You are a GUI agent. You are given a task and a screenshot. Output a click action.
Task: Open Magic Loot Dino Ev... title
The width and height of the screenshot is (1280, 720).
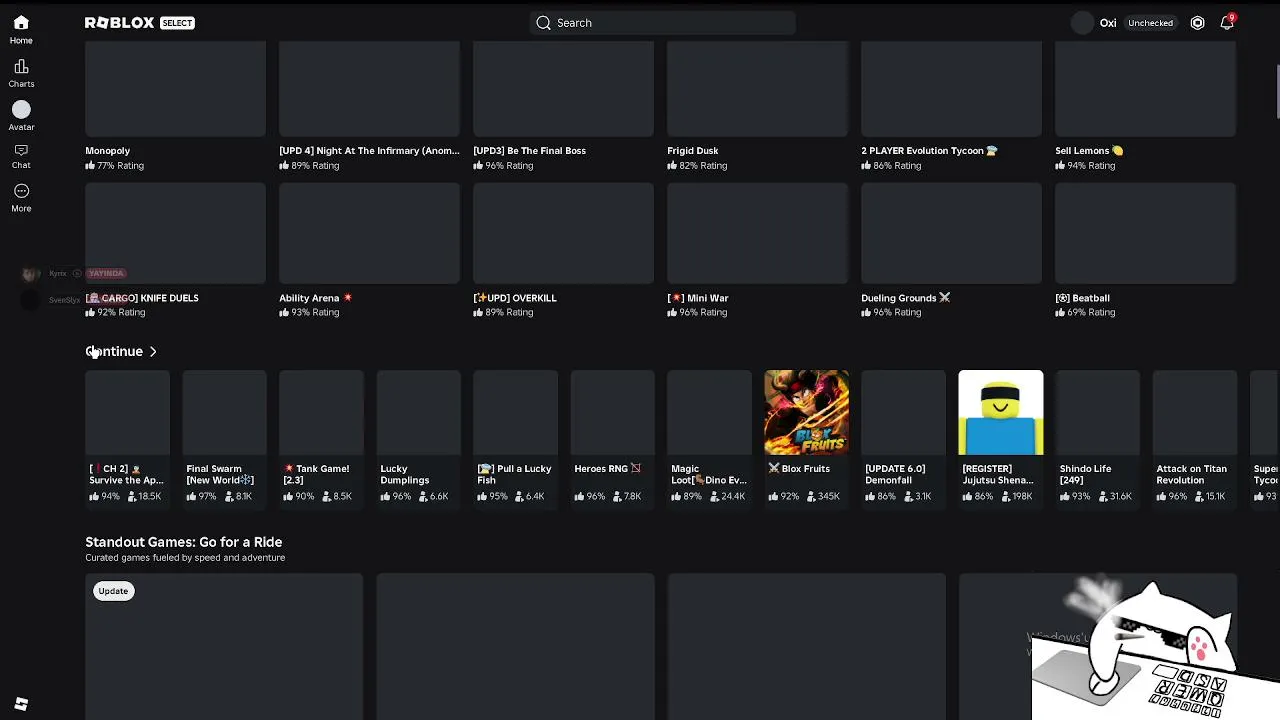[709, 474]
